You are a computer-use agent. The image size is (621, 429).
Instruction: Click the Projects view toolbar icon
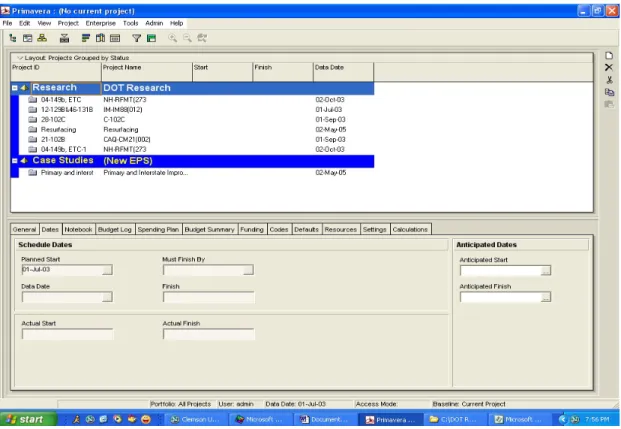click(27, 38)
